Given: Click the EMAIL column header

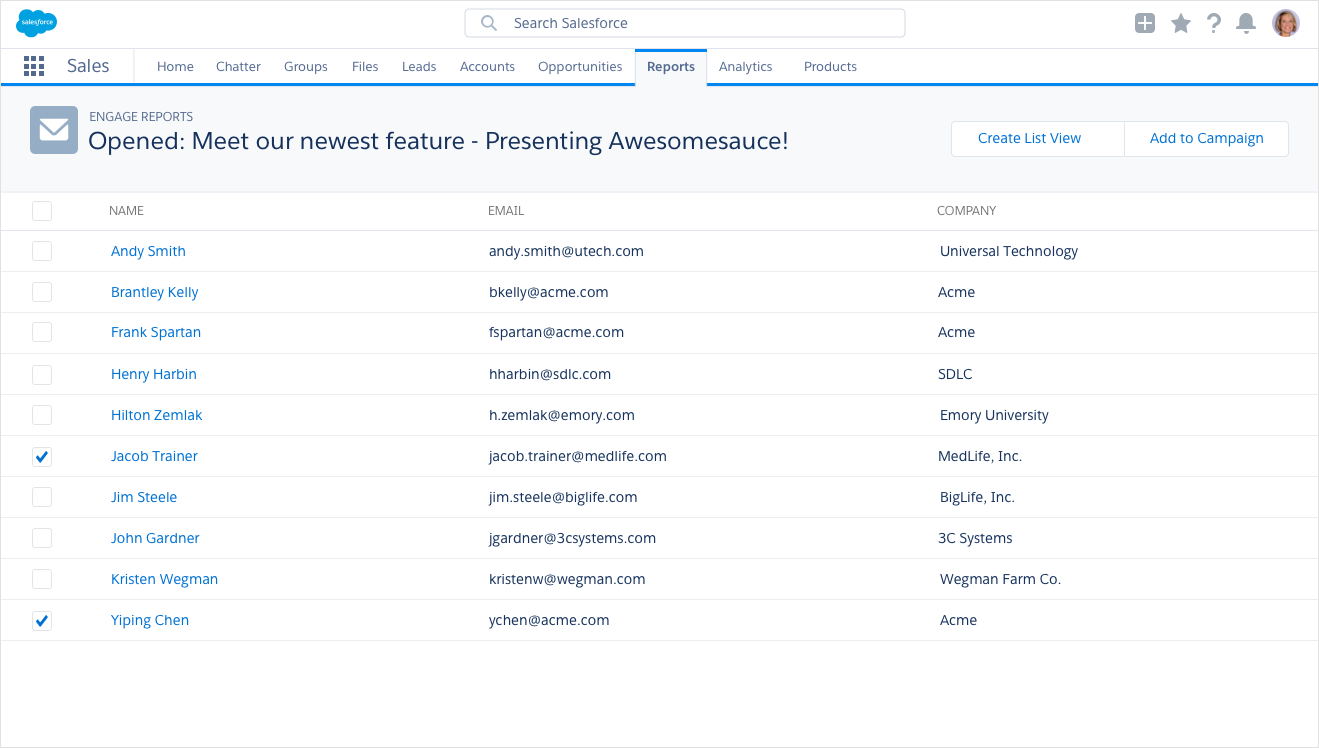Looking at the screenshot, I should 506,211.
